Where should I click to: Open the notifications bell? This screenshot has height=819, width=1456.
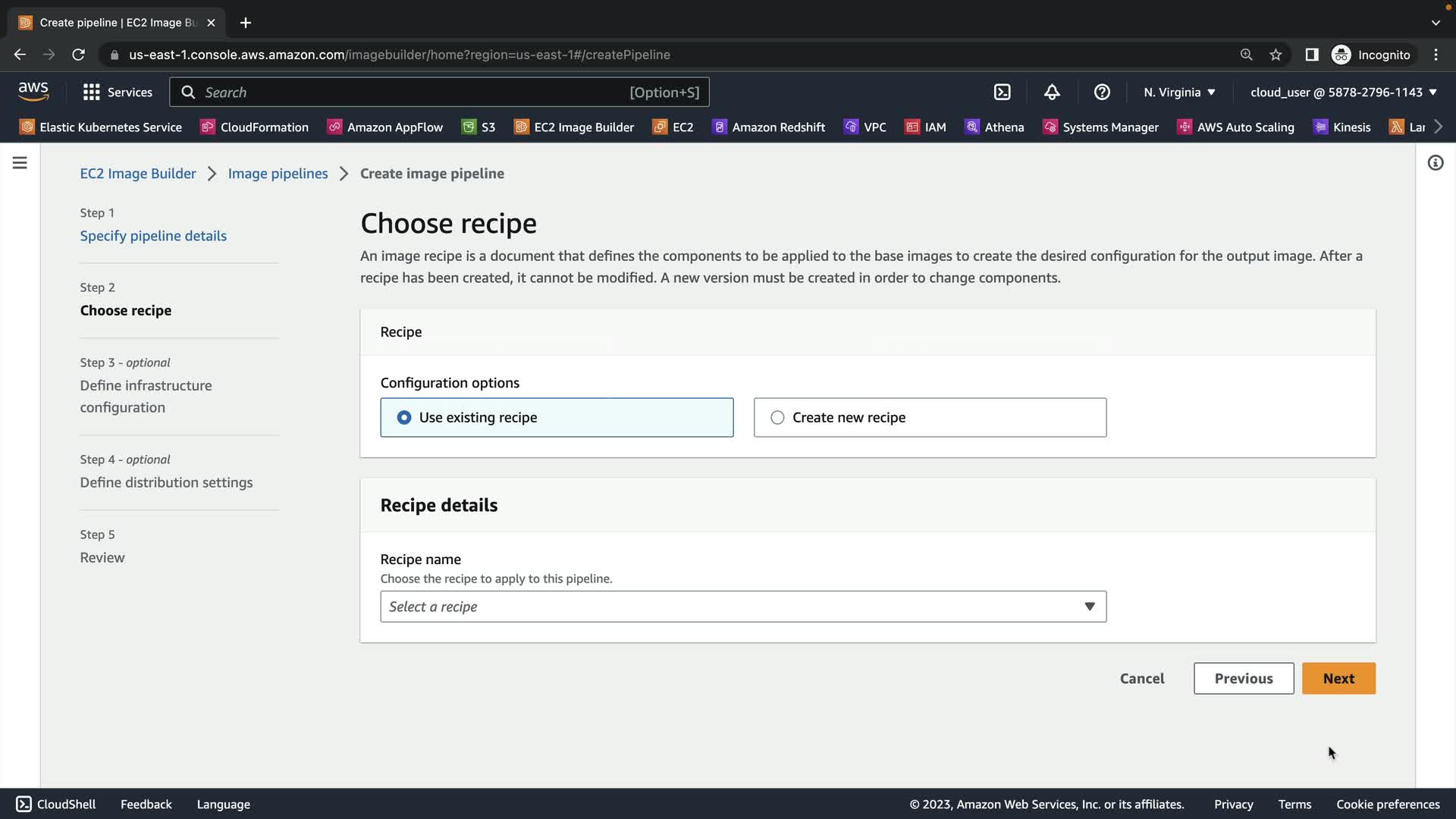[1052, 93]
